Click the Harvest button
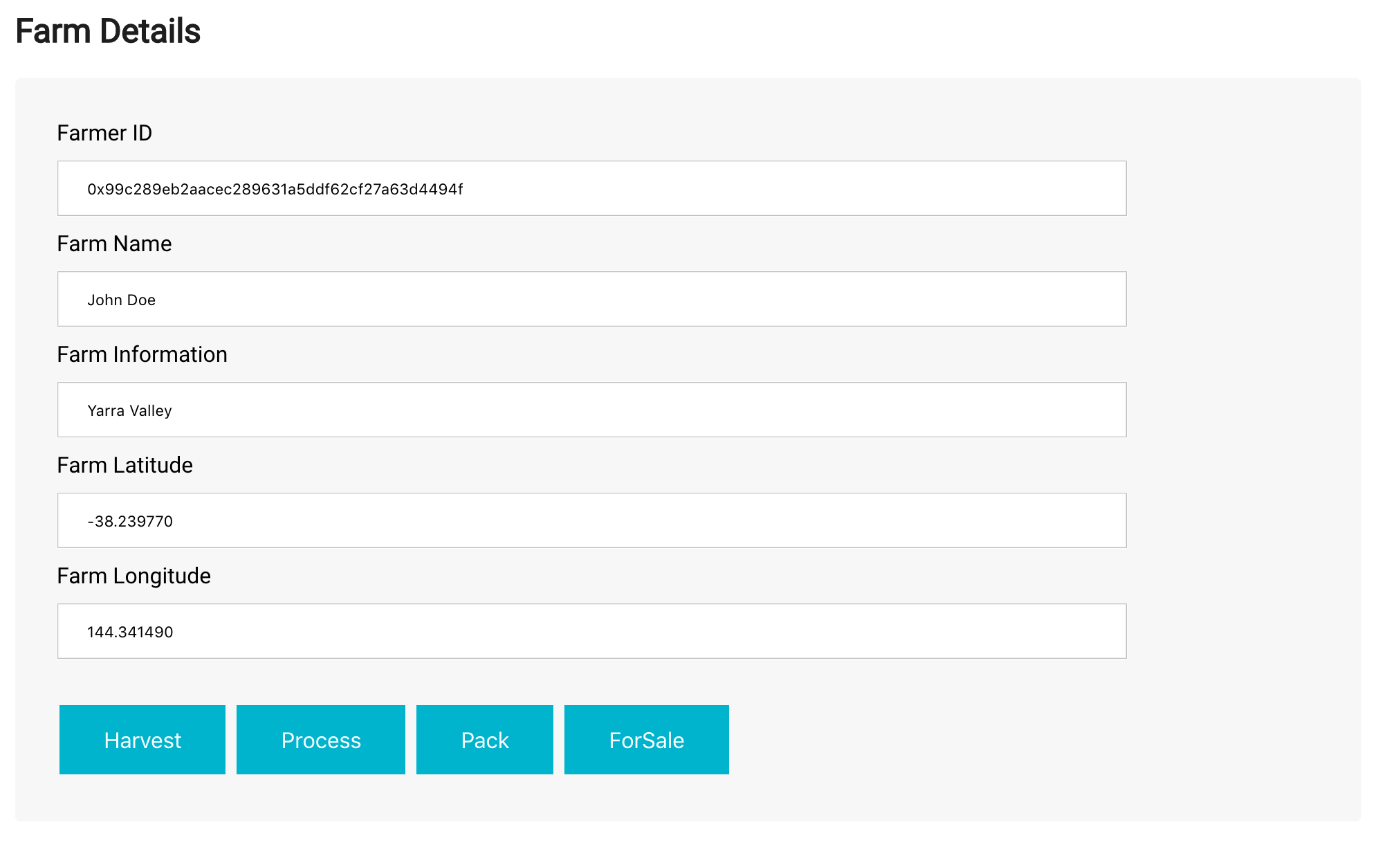The image size is (1400, 847). tap(142, 740)
